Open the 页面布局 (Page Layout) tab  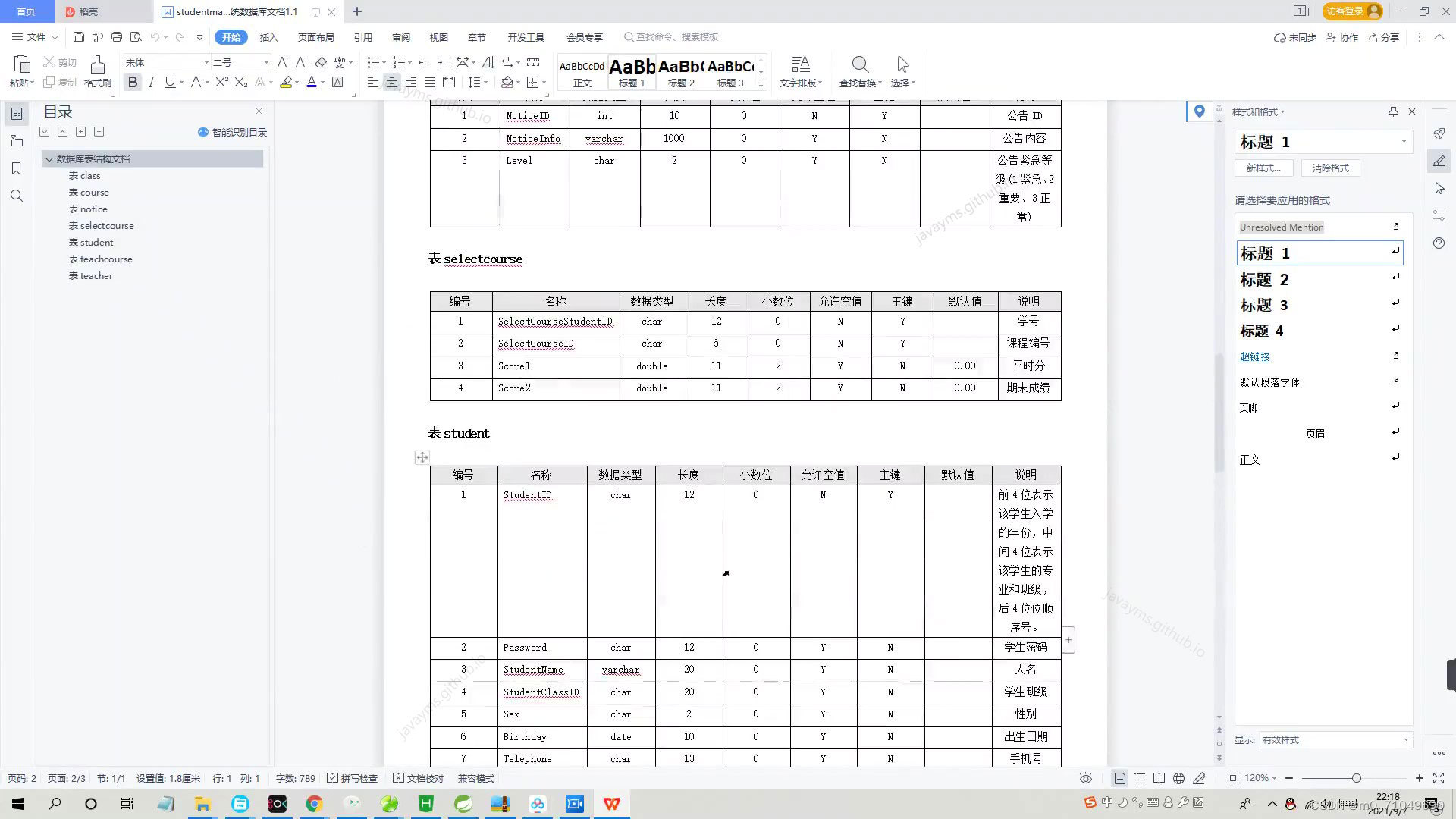[x=315, y=37]
